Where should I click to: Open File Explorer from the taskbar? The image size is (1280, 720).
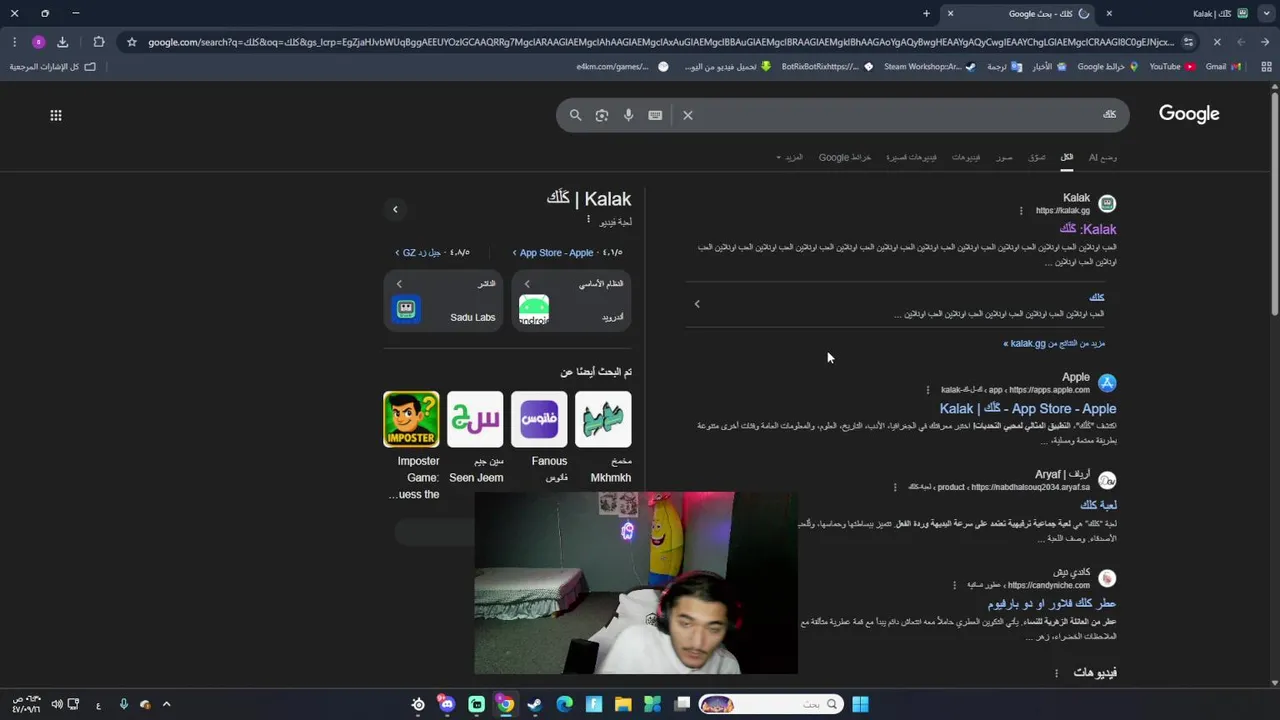[x=623, y=704]
